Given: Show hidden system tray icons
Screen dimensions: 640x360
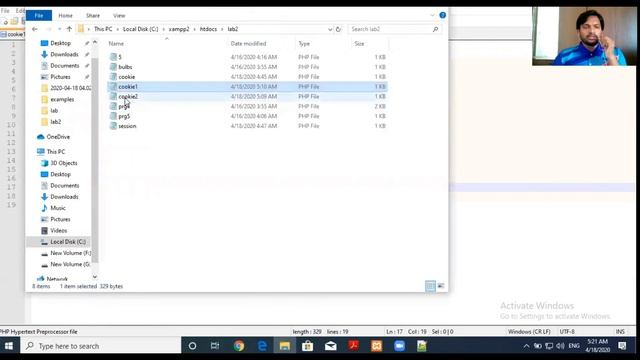Looking at the screenshot, I should tap(526, 346).
